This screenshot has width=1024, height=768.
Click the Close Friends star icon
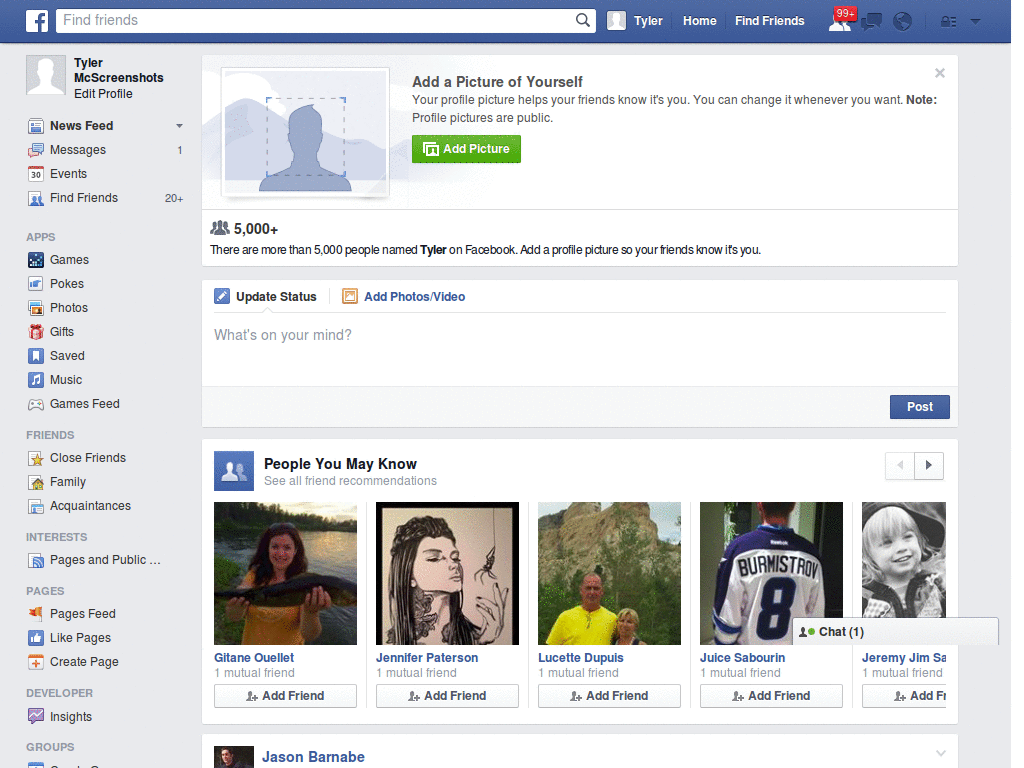point(36,458)
